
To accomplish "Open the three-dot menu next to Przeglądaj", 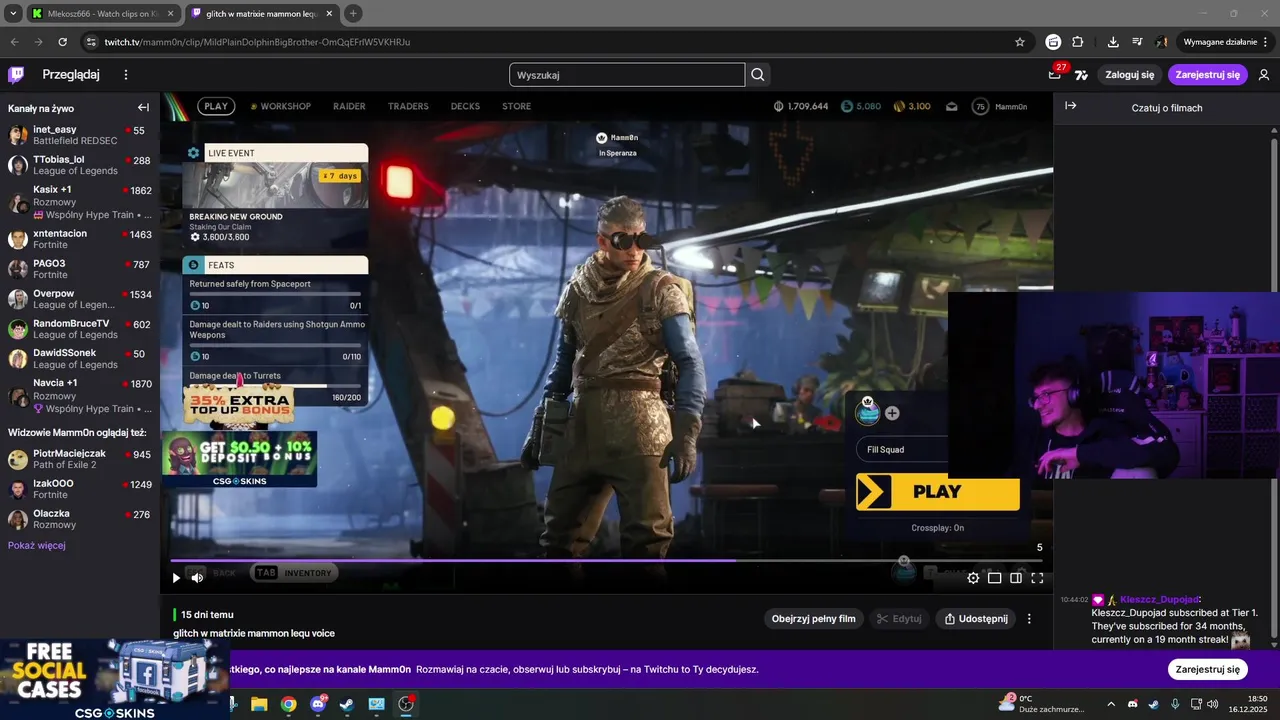I will pos(126,75).
